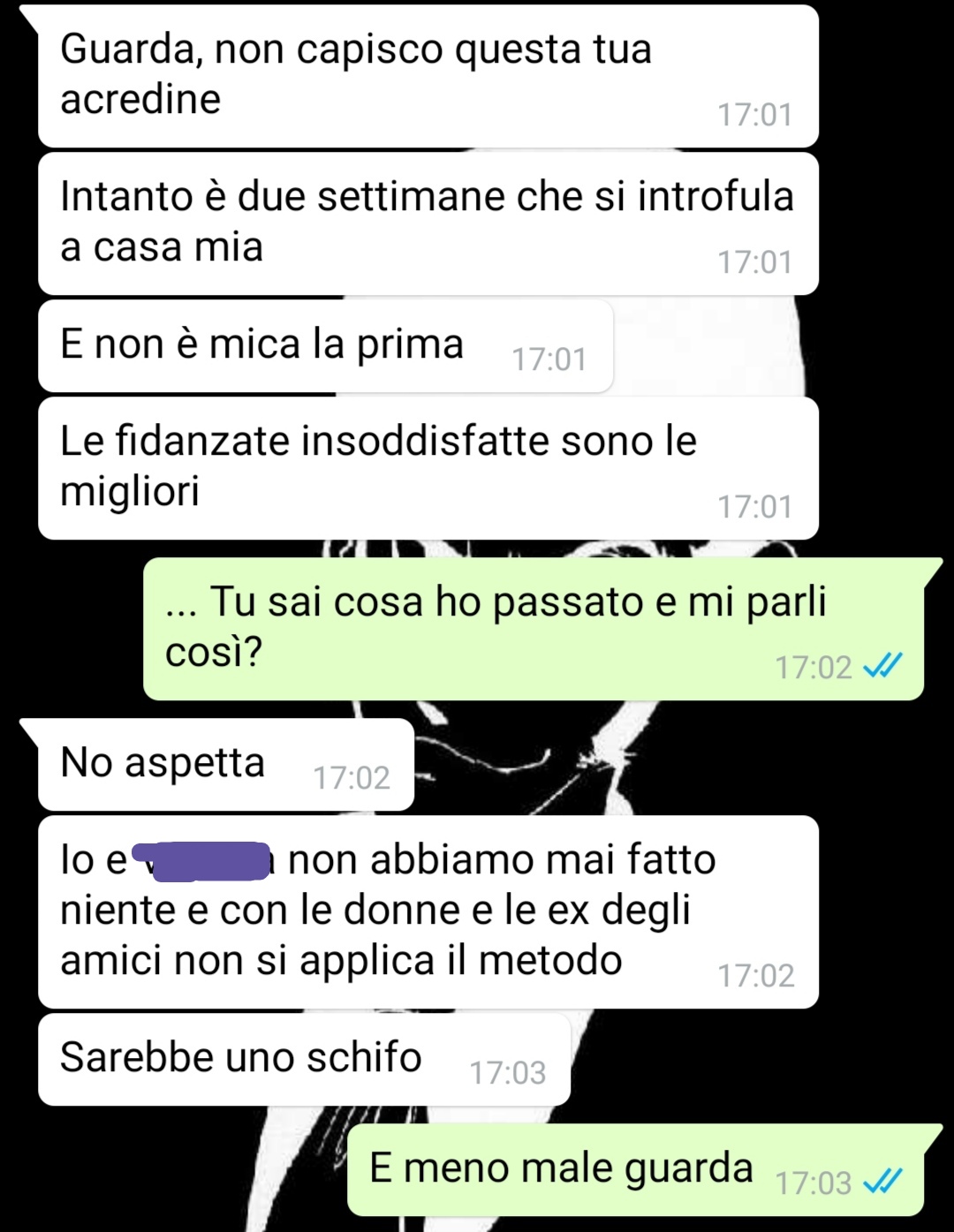Screen dimensions: 954x1232
Task: Select the 'Intanto è due settimane' message bubble
Action: (x=428, y=223)
